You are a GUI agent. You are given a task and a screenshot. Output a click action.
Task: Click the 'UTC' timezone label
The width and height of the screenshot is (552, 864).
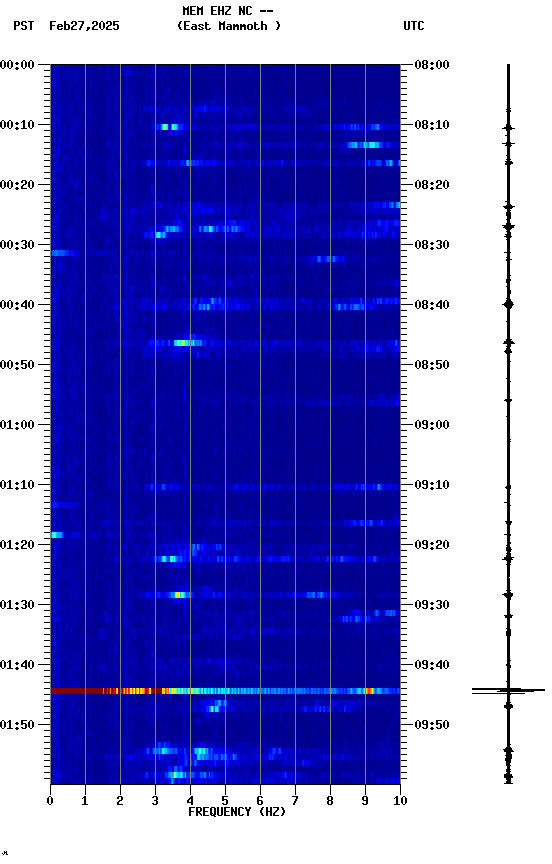tap(414, 26)
